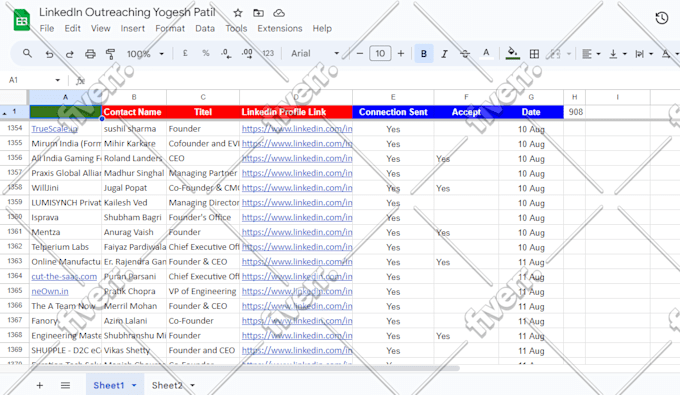Open the name box dropdown arrow
Viewport: 680px width, 395px height.
pyautogui.click(x=58, y=80)
